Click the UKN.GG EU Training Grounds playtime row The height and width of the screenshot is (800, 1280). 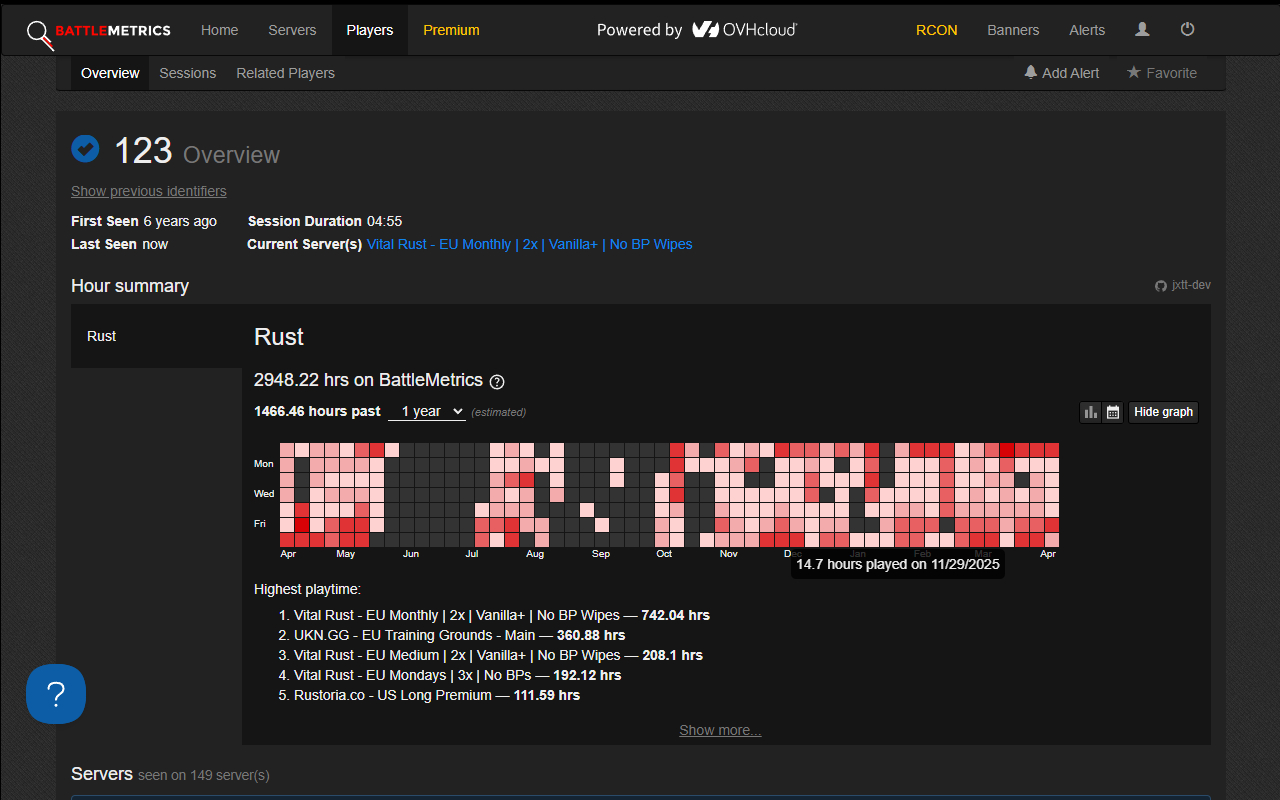pyautogui.click(x=459, y=635)
